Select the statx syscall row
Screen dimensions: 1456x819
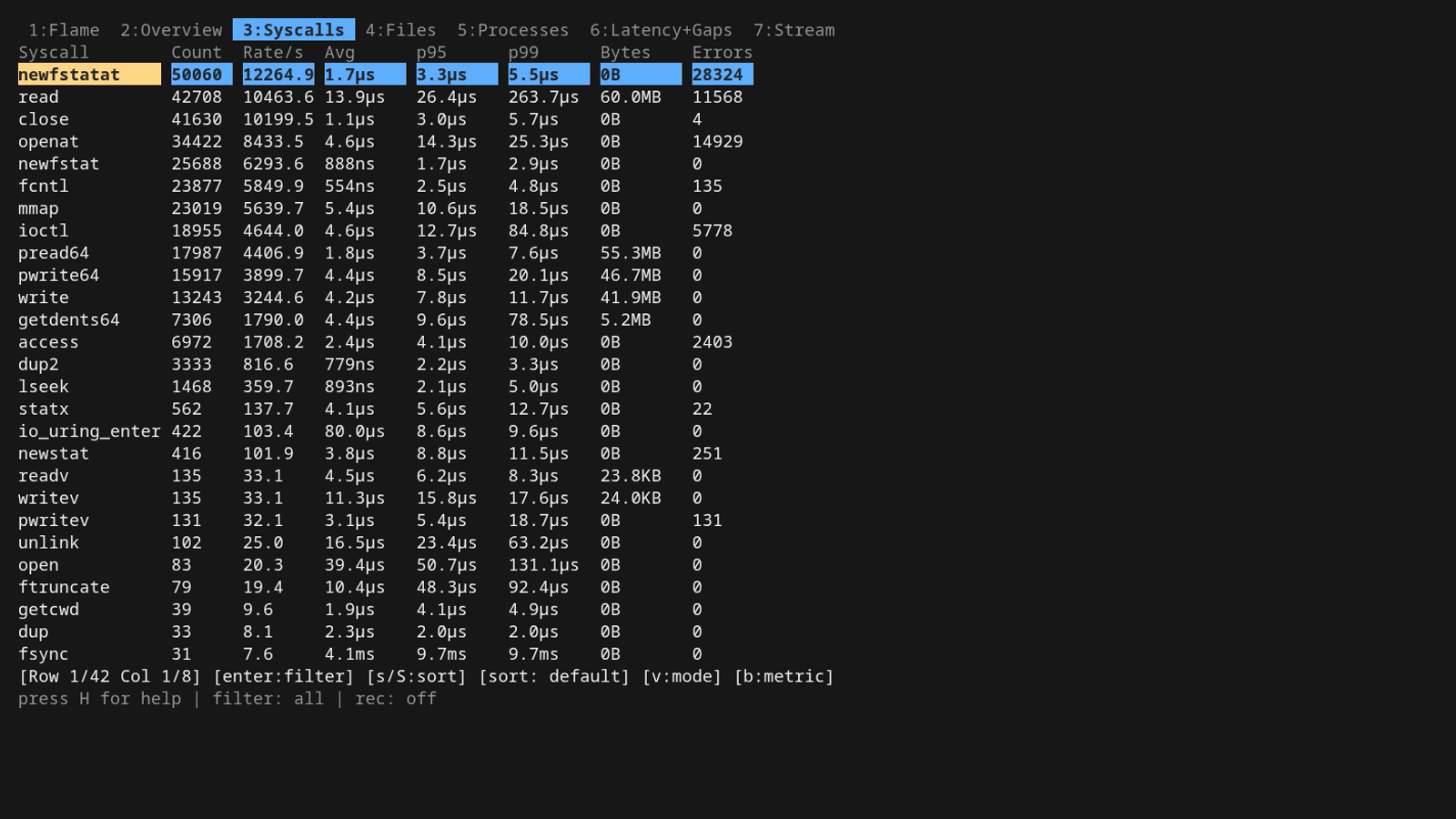[x=386, y=409]
